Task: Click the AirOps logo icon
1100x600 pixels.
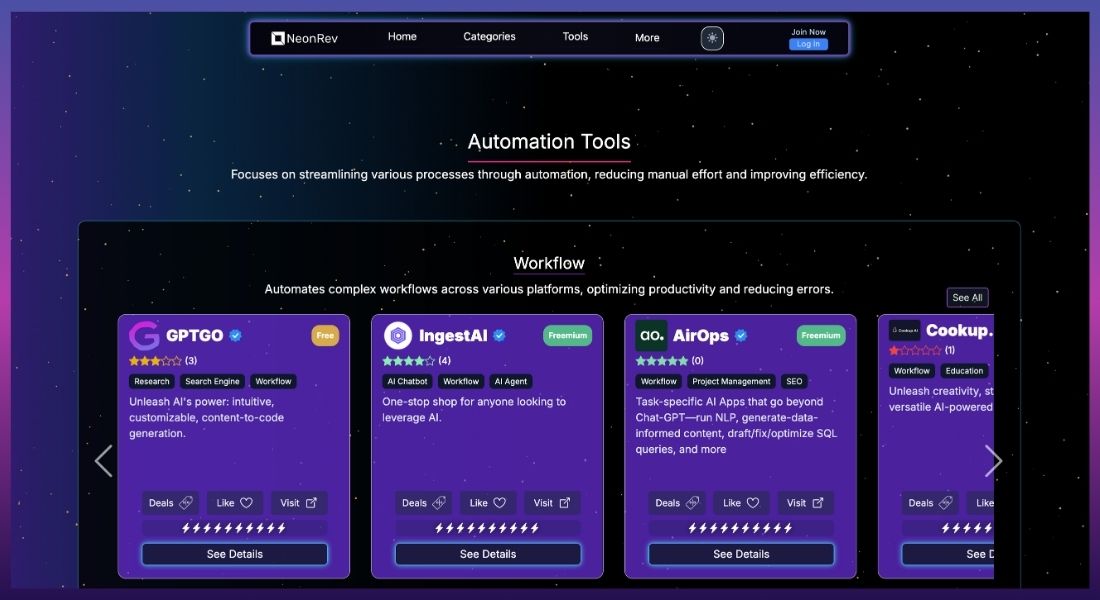Action: click(x=652, y=335)
